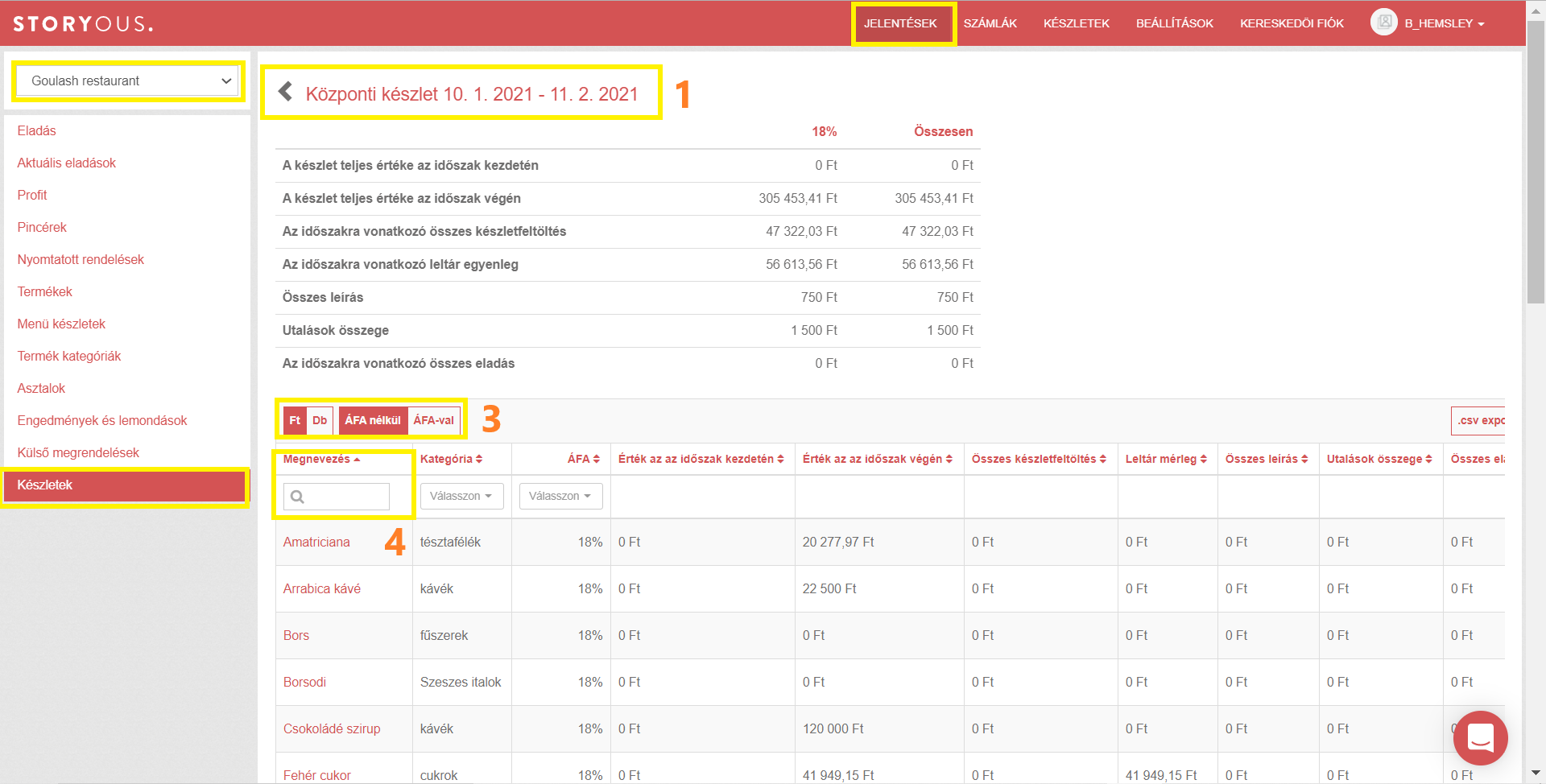Select ÁFA nélkül option

pyautogui.click(x=373, y=420)
